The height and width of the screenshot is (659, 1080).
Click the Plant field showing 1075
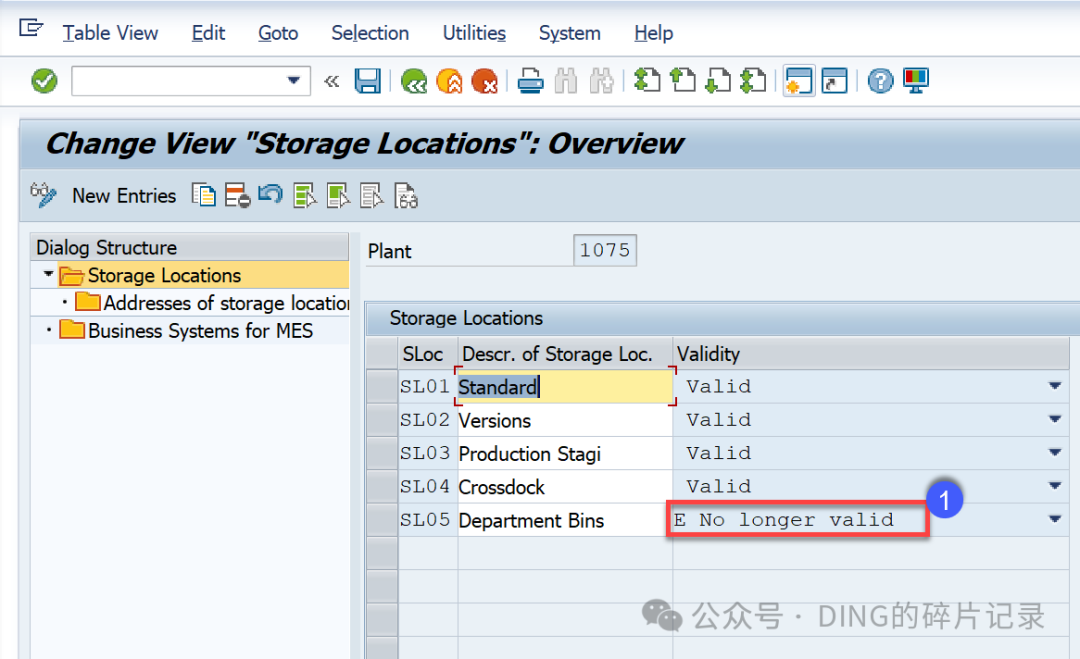coord(605,250)
